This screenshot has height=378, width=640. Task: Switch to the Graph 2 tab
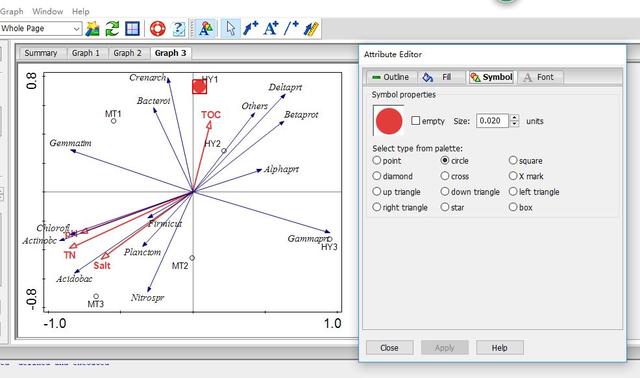coord(127,53)
